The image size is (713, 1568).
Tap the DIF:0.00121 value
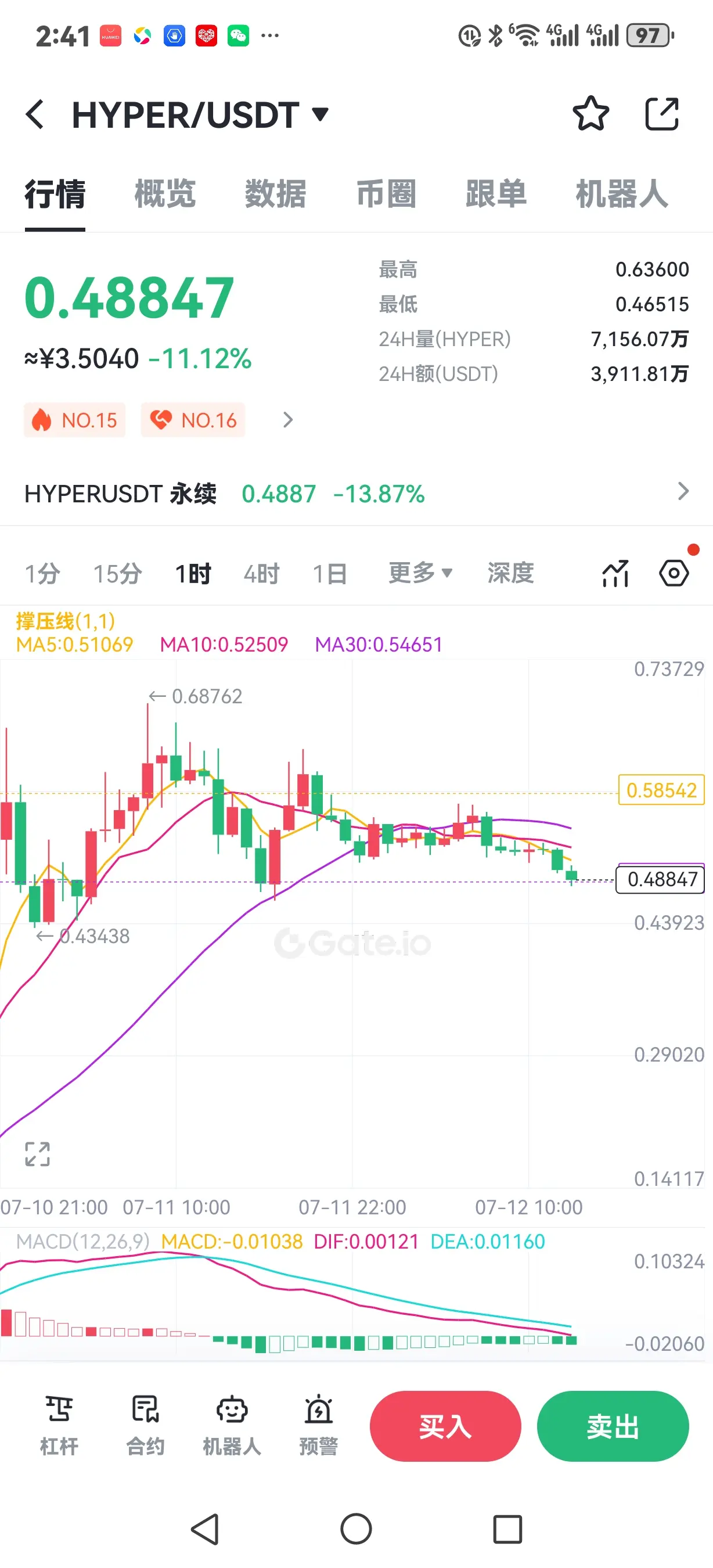(366, 1242)
